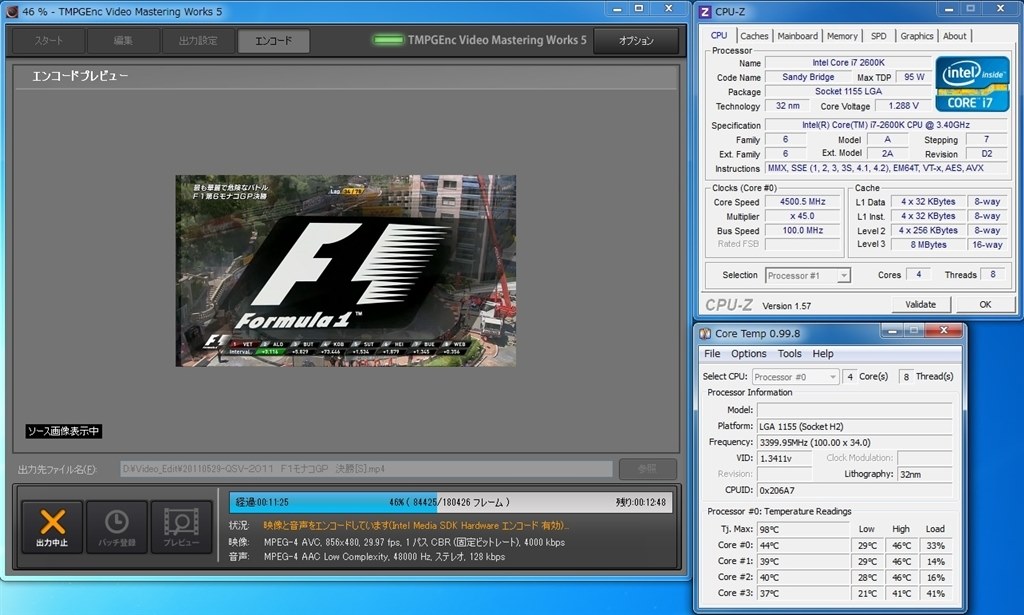Select the Graphics tab in CPU-Z

[x=916, y=36]
